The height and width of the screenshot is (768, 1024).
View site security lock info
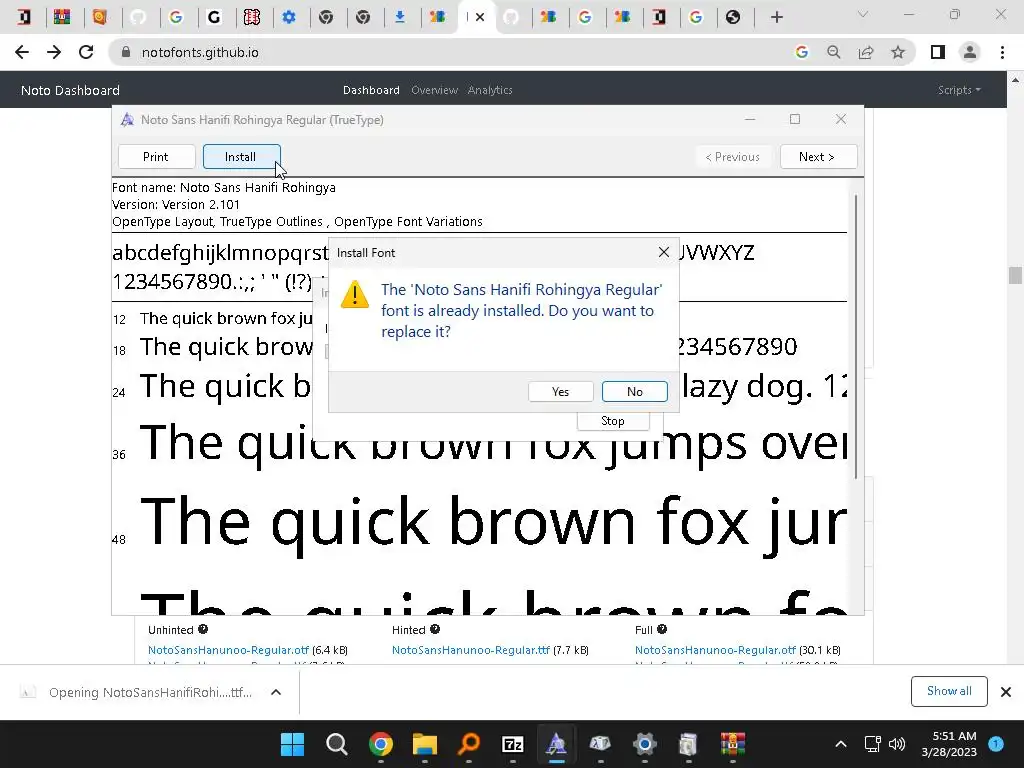tap(126, 52)
